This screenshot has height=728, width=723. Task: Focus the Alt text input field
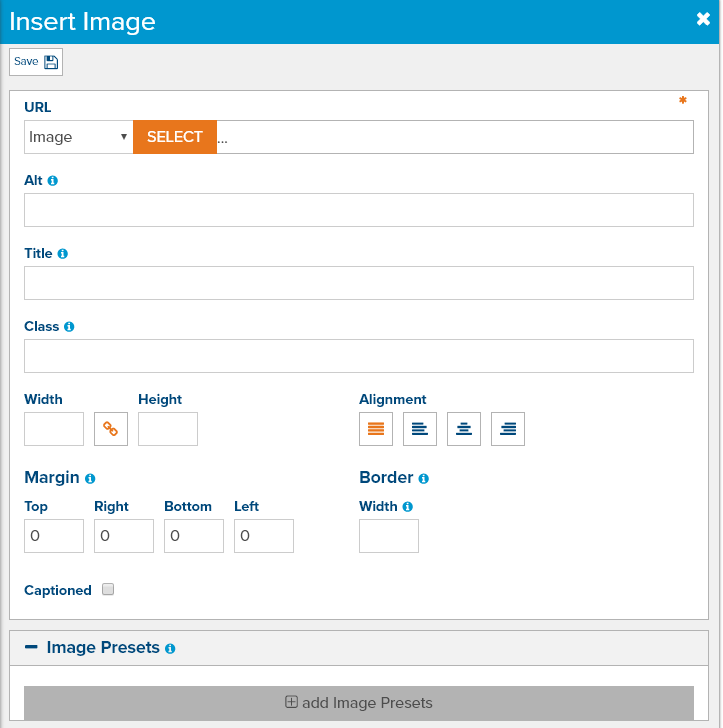click(x=358, y=210)
